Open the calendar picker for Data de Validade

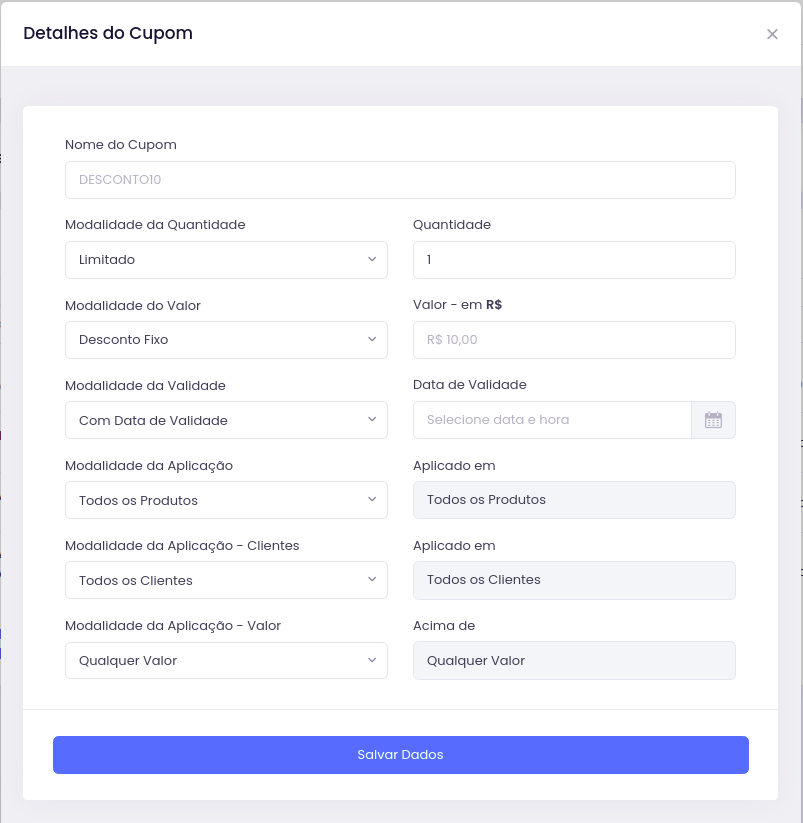[x=713, y=420]
